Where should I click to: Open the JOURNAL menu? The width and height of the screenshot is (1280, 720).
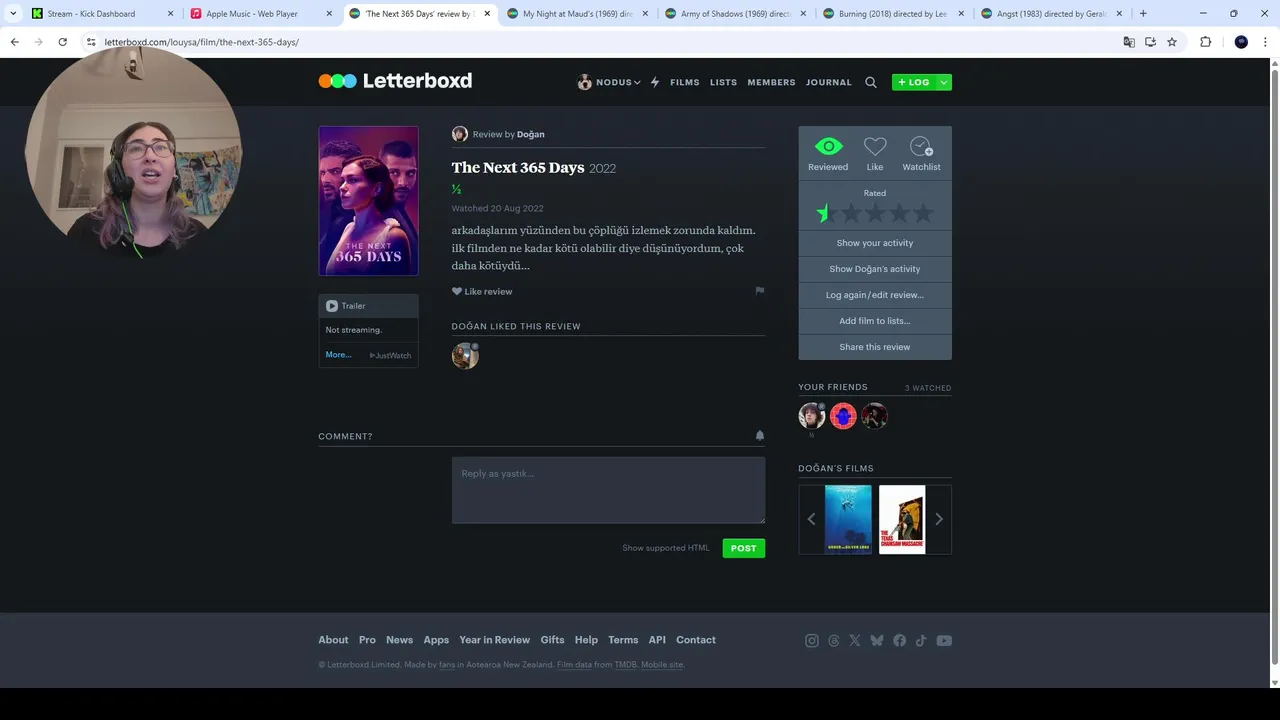click(829, 83)
